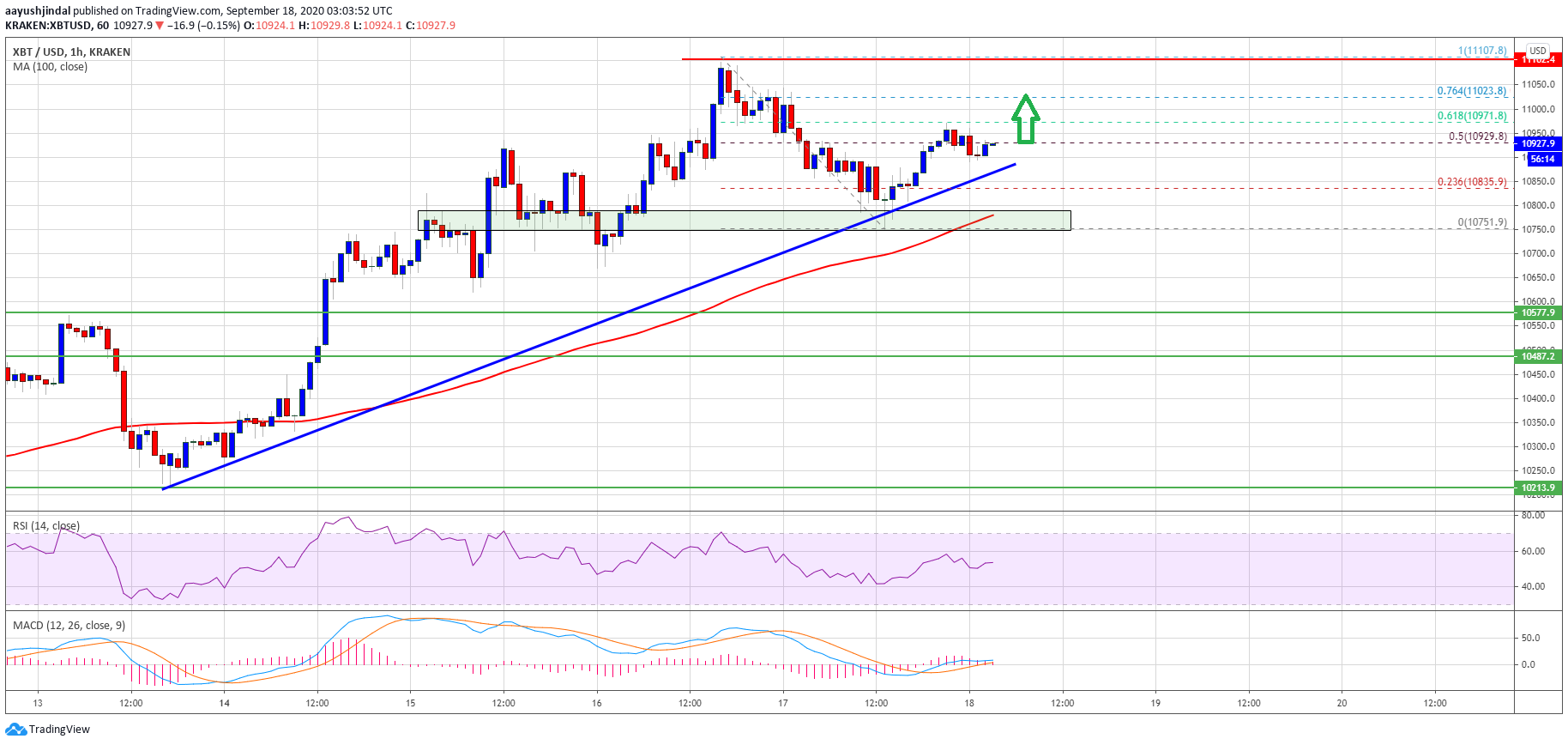Click the RSI (14, close) indicator label
1568x745 pixels.
(x=45, y=526)
